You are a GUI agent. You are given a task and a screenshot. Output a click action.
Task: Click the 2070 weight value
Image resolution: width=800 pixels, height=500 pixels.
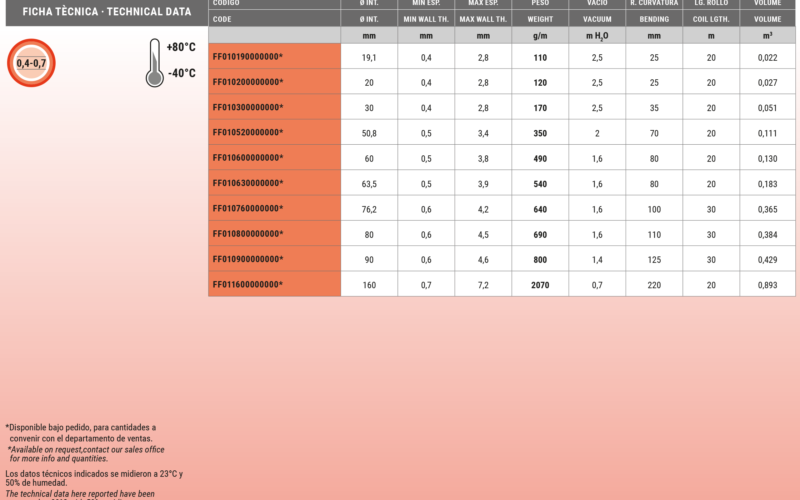click(540, 285)
